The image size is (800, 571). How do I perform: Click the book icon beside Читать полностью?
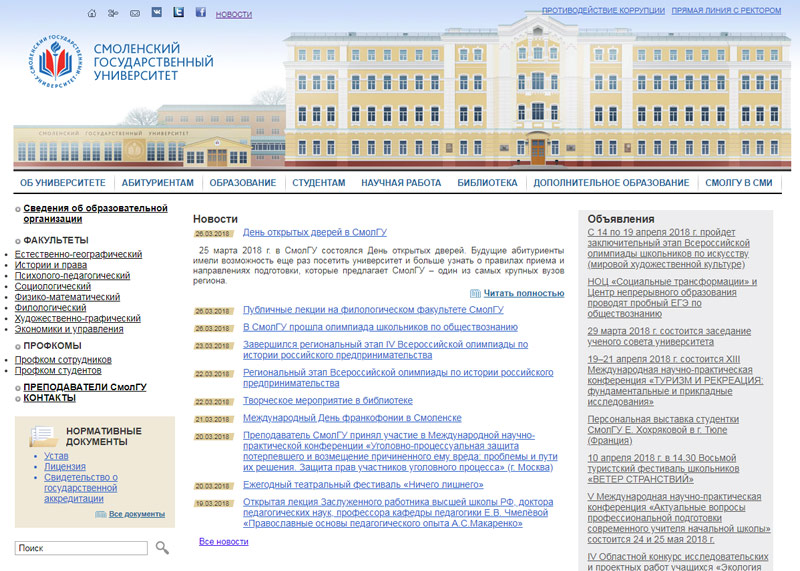pyautogui.click(x=475, y=293)
